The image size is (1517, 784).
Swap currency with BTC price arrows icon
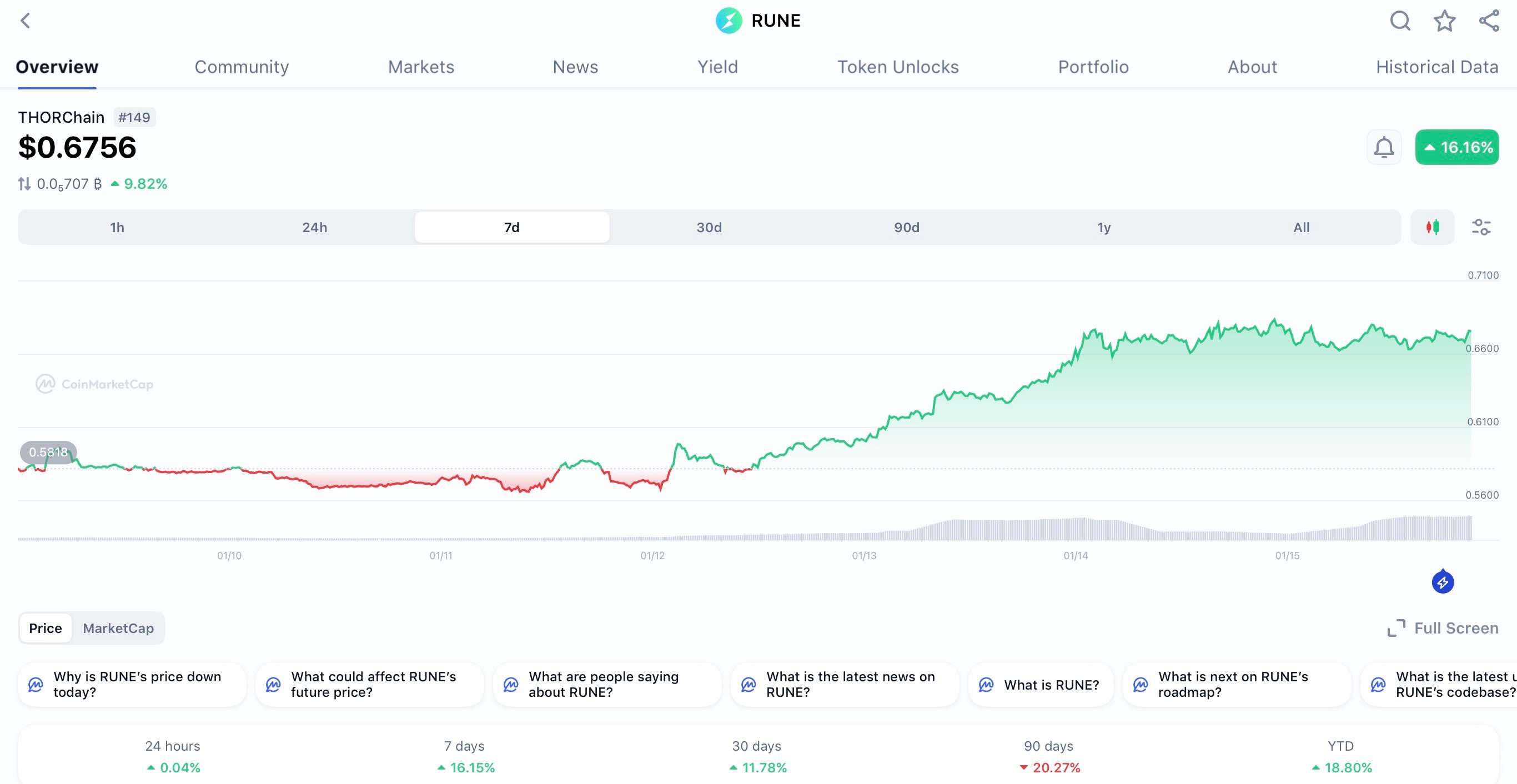pos(24,184)
